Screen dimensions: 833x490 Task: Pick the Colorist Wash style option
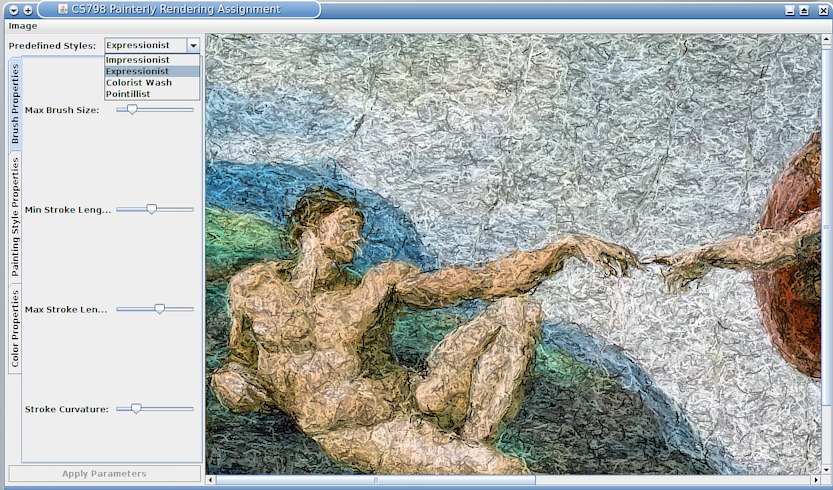pyautogui.click(x=152, y=82)
